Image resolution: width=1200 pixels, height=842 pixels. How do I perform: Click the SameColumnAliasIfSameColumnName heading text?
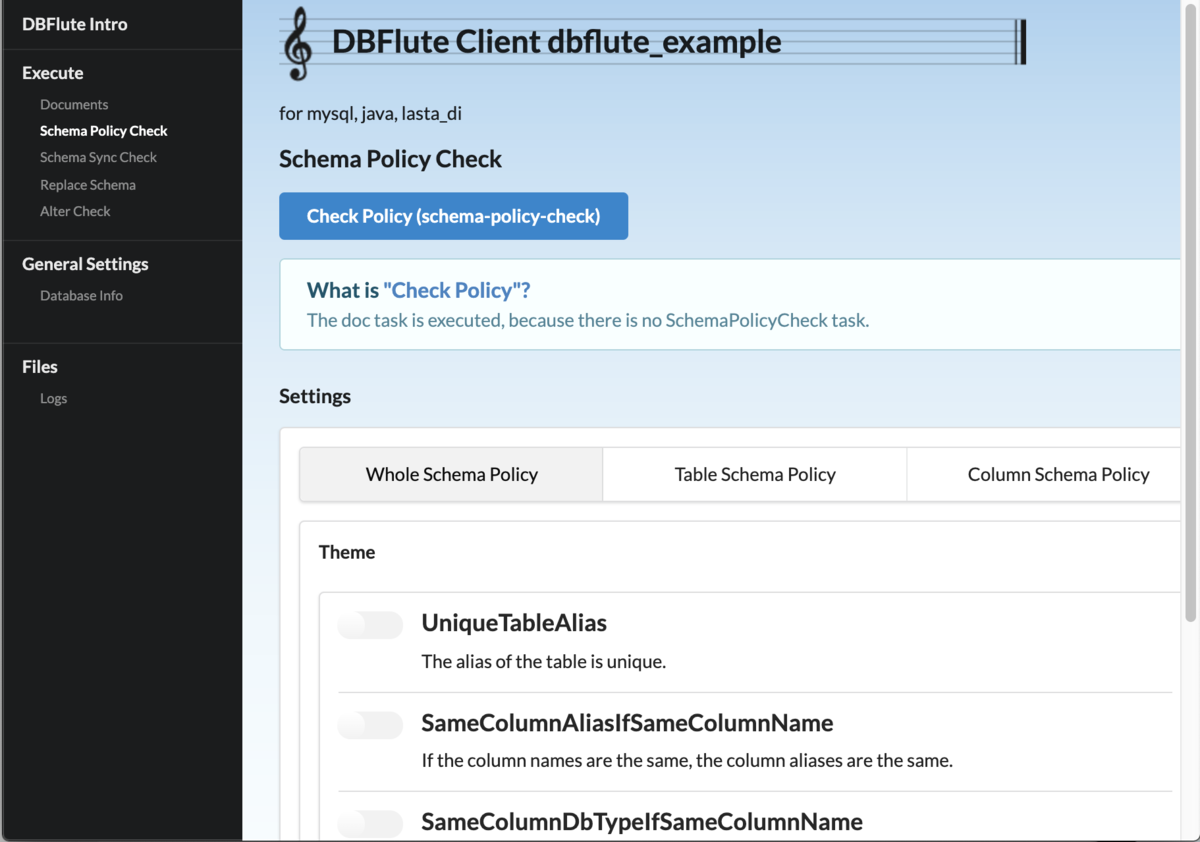tap(627, 722)
